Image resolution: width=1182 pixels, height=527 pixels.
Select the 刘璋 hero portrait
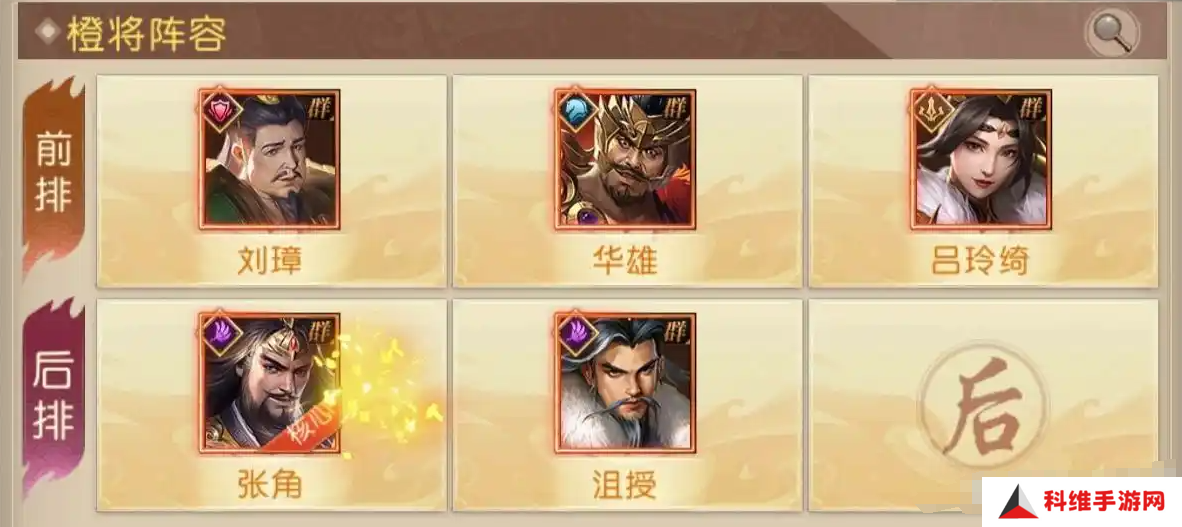(269, 159)
